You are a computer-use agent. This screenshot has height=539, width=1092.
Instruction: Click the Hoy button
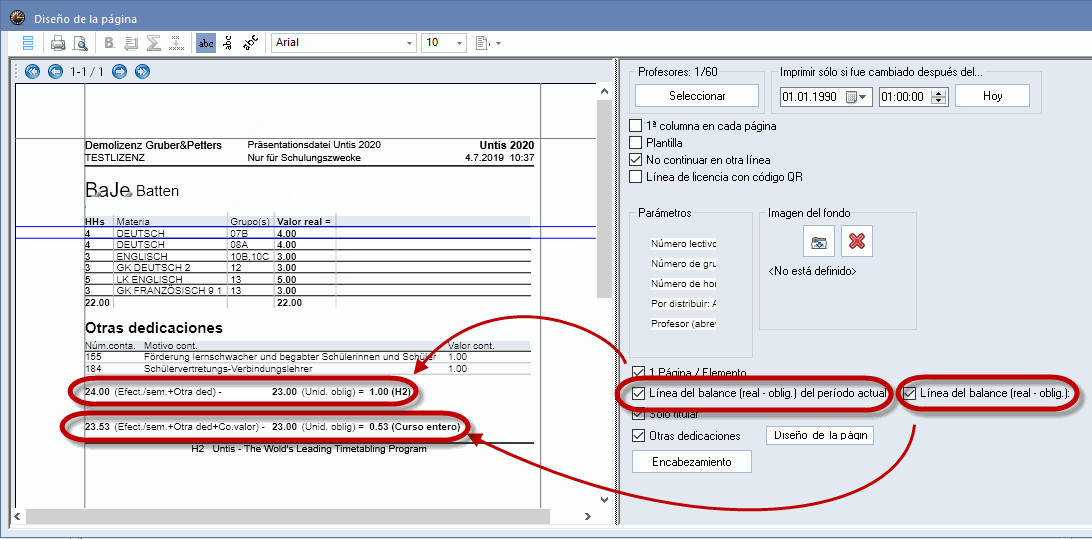(992, 96)
